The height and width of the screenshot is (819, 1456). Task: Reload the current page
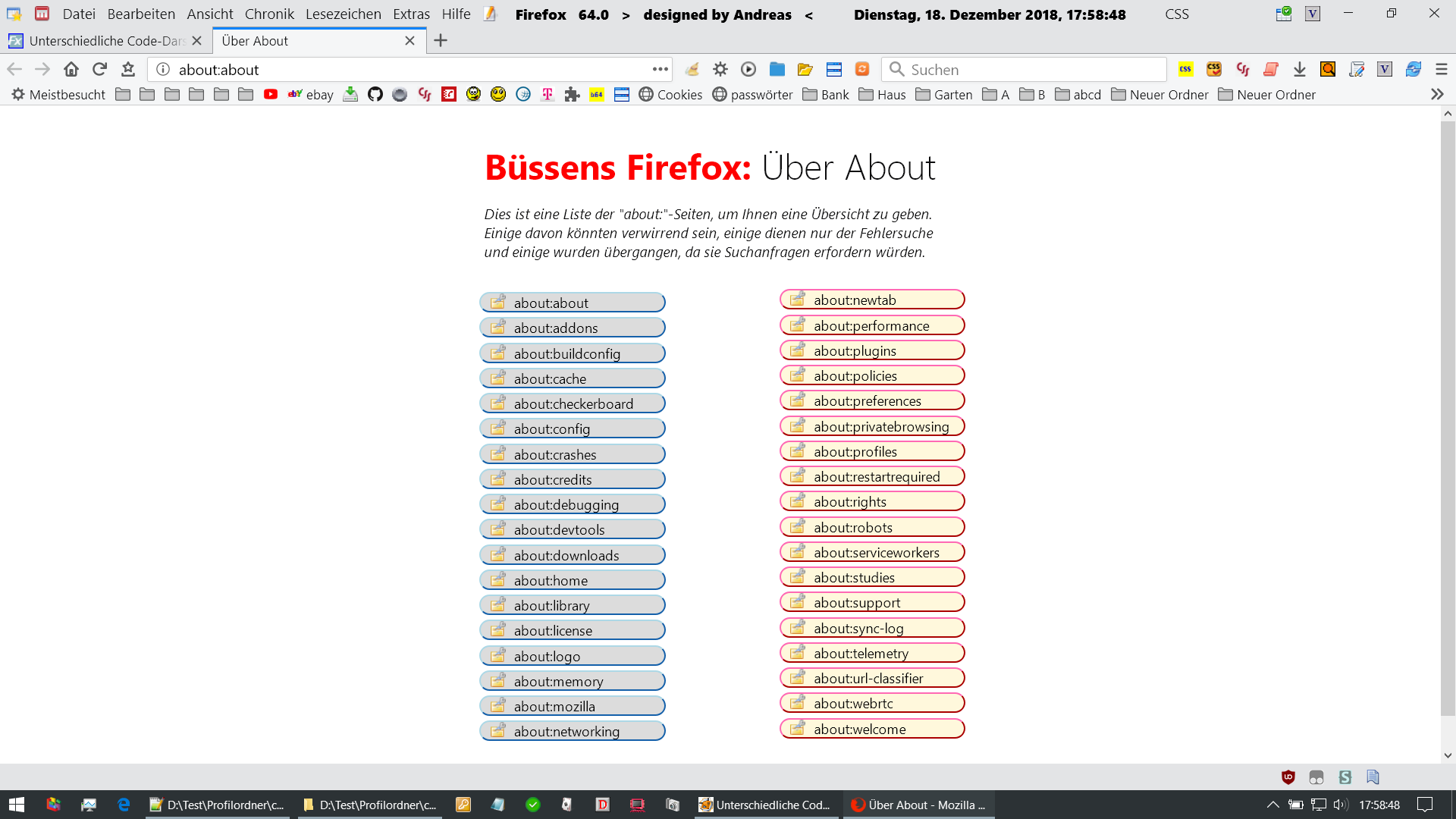[99, 69]
